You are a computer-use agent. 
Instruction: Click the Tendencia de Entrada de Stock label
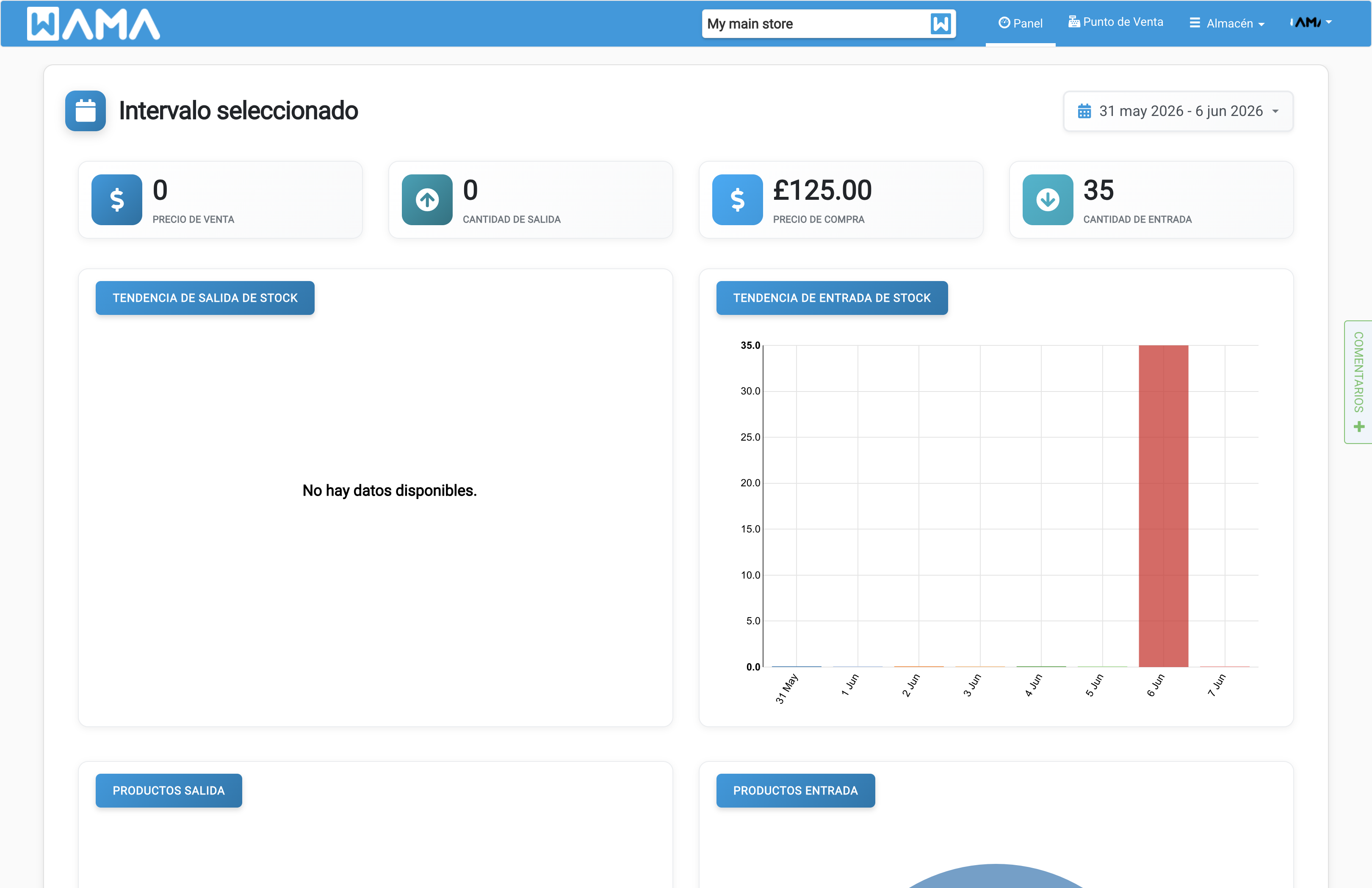(x=832, y=298)
